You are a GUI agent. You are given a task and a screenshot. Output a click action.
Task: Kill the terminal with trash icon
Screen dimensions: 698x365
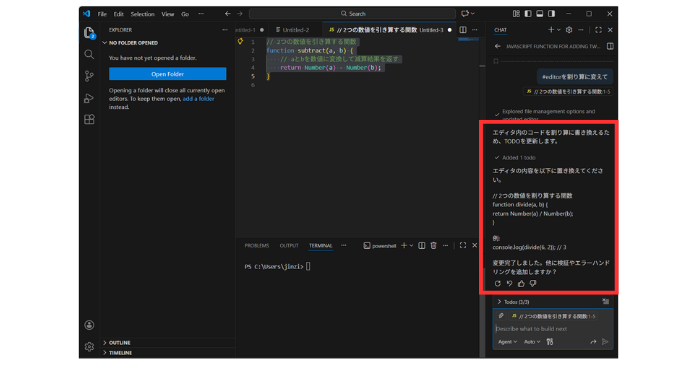click(434, 246)
